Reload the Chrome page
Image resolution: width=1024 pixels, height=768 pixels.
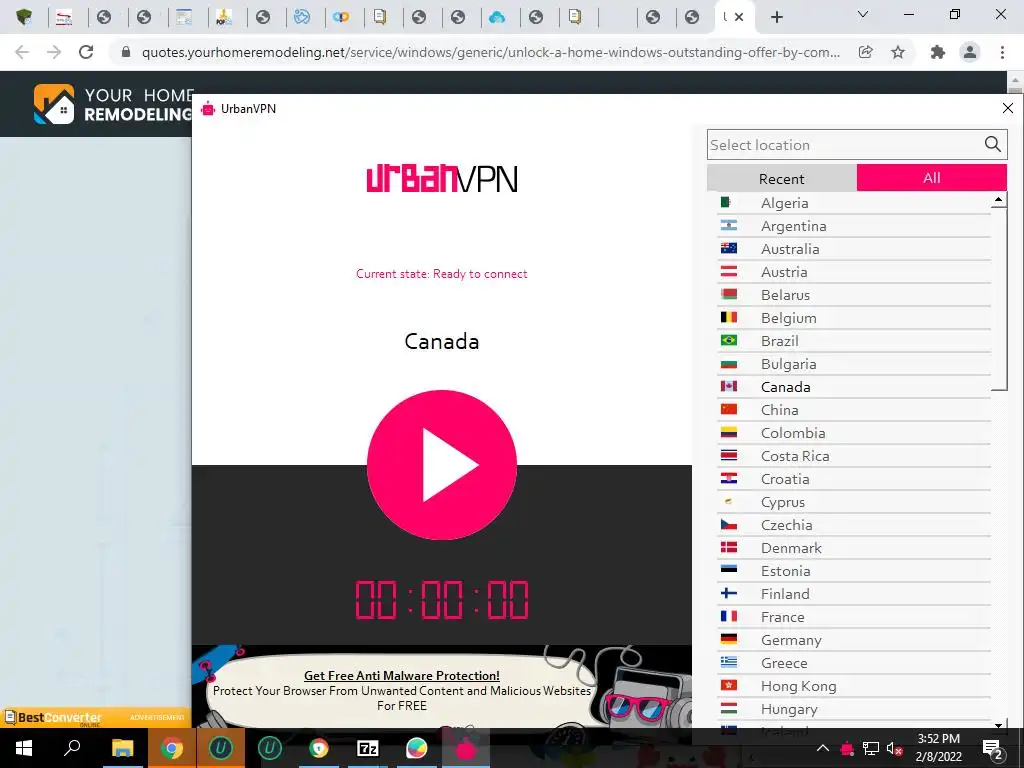[86, 52]
